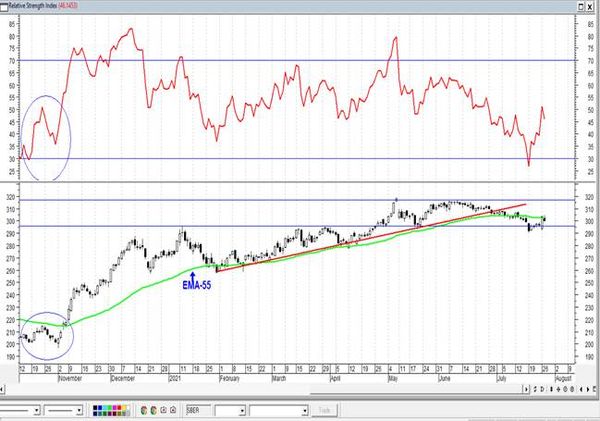The height and width of the screenshot is (421, 600).
Task: Click the rescale Y-axis icon beside scrollbar
Action: 535,389
